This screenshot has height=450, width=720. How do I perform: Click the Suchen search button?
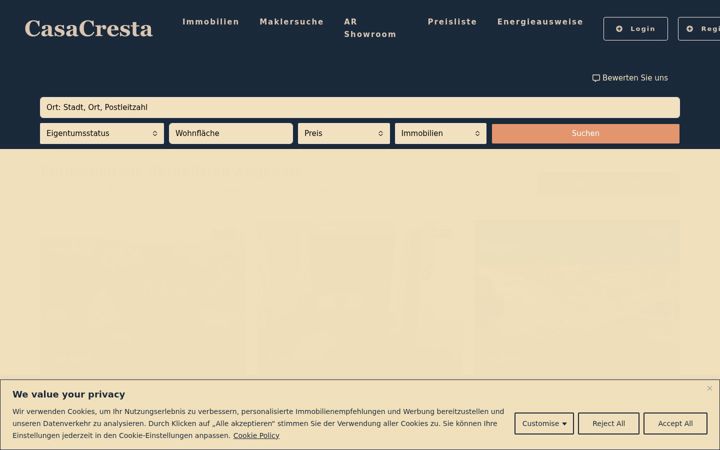tap(586, 134)
